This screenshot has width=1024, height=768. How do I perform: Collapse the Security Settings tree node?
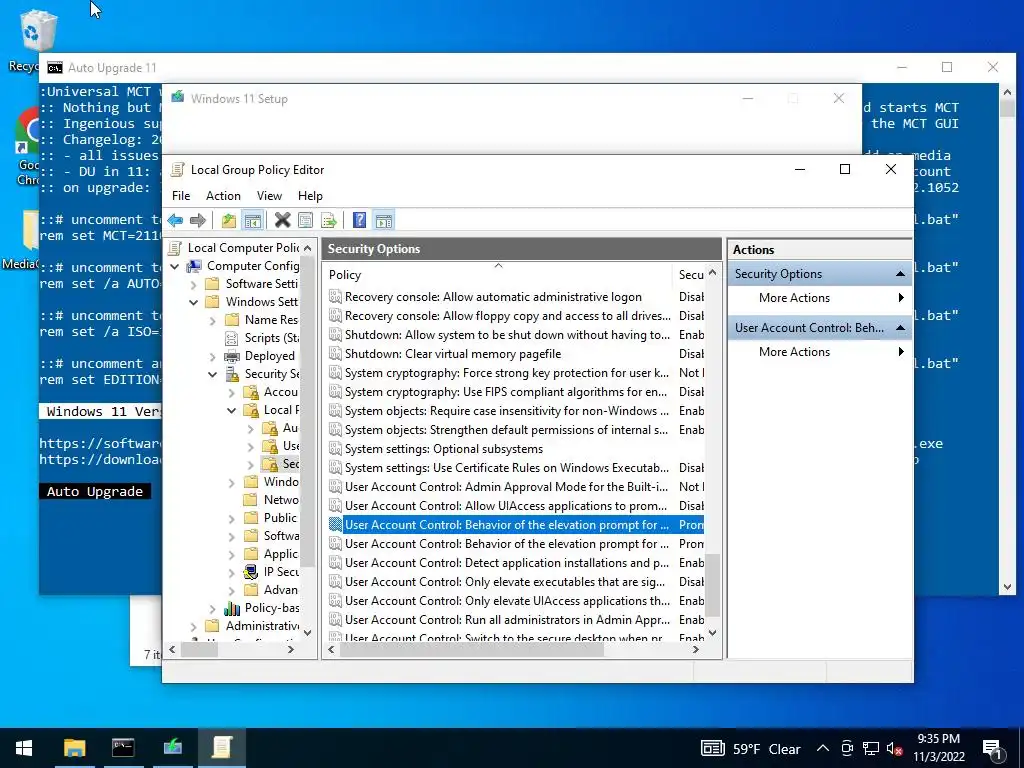[x=212, y=374]
